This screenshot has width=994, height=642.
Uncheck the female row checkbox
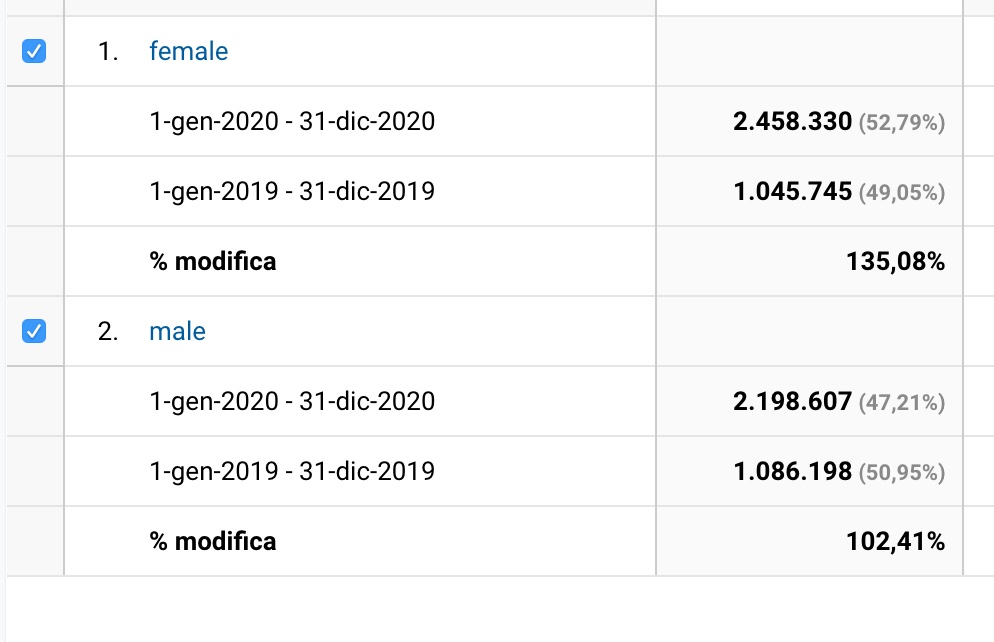point(34,51)
